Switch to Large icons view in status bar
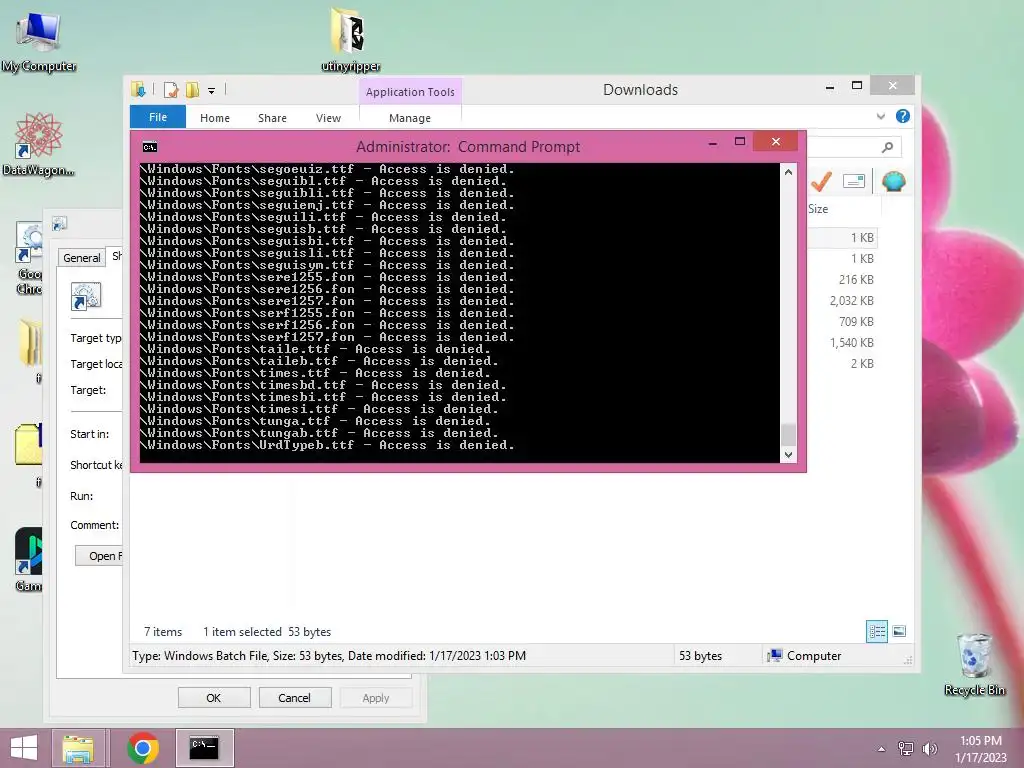Screen dimensions: 1024x768 tap(899, 631)
